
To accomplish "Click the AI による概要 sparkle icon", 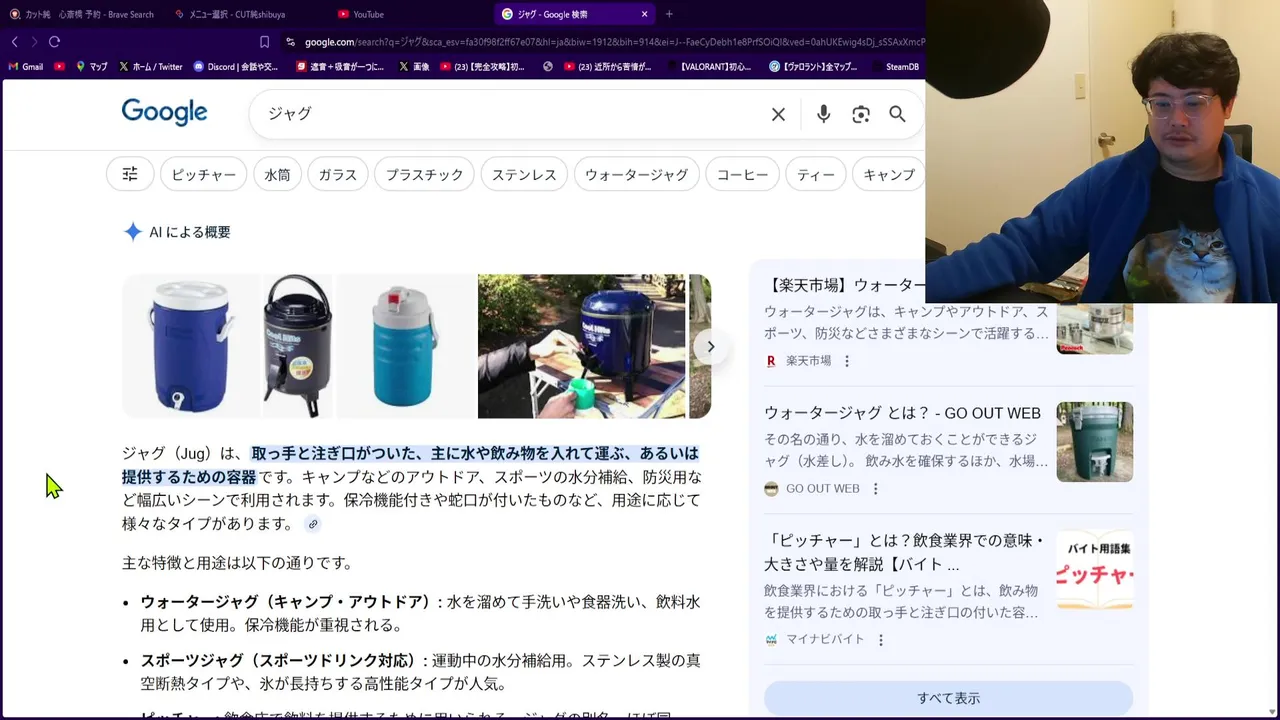I will tap(132, 232).
